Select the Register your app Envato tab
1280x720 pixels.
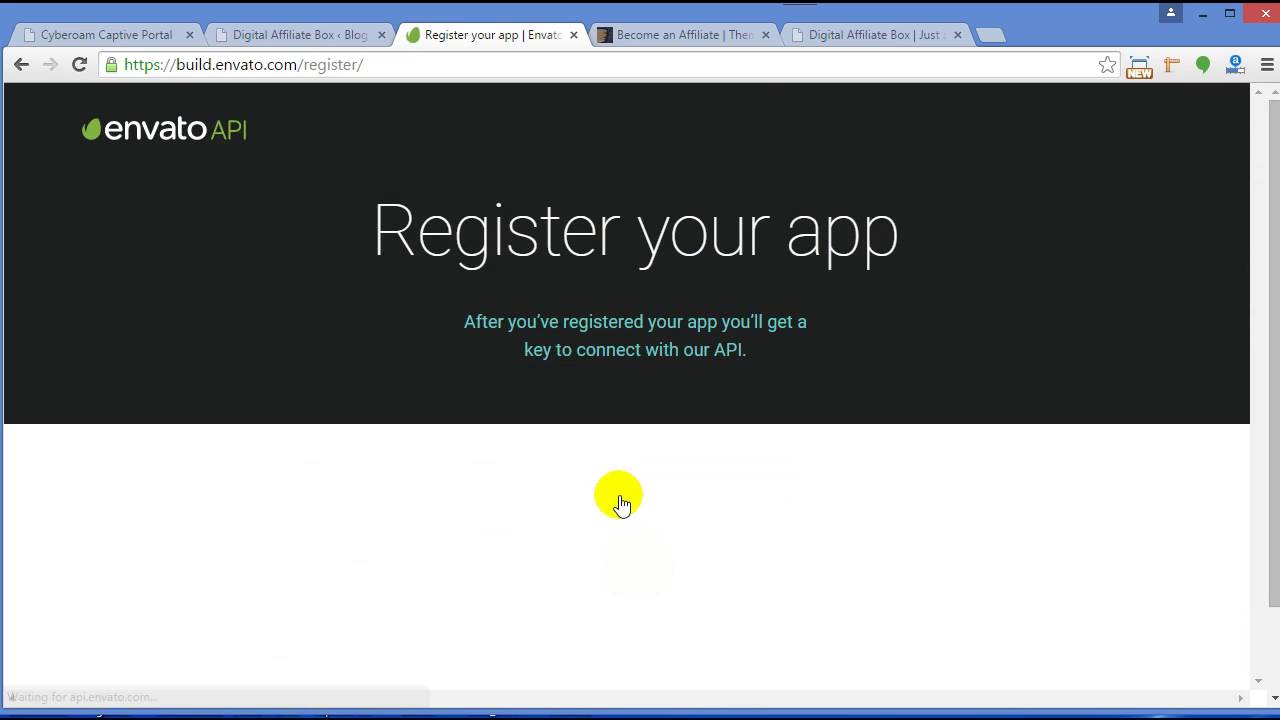pos(492,35)
